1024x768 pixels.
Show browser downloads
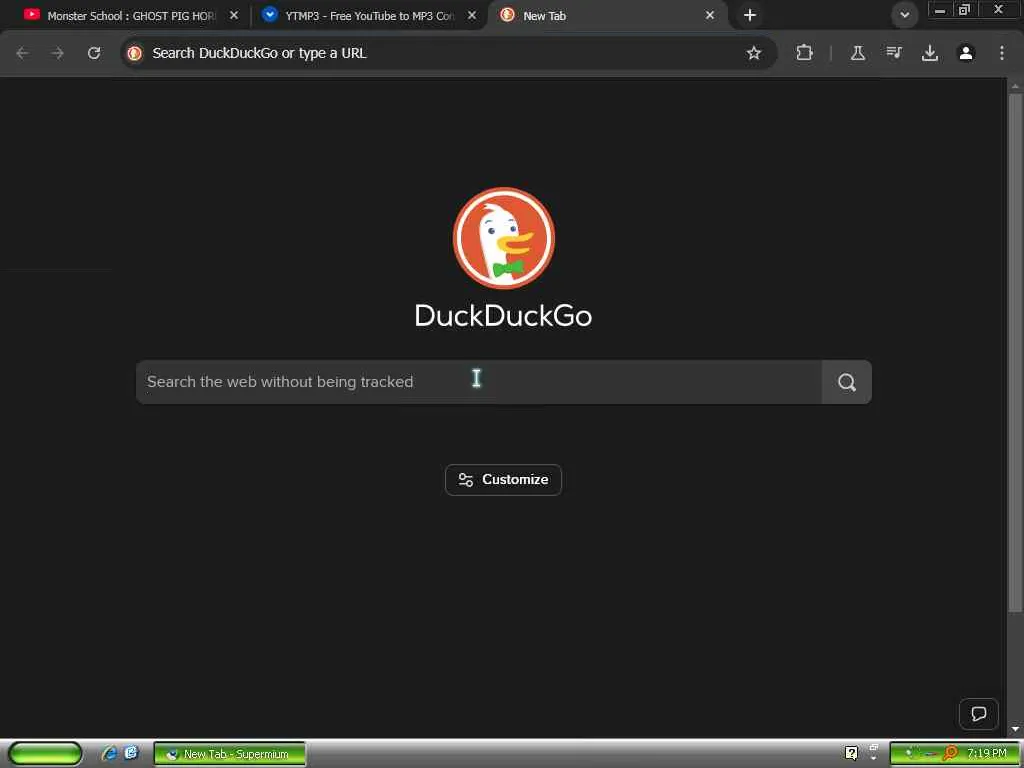[930, 53]
